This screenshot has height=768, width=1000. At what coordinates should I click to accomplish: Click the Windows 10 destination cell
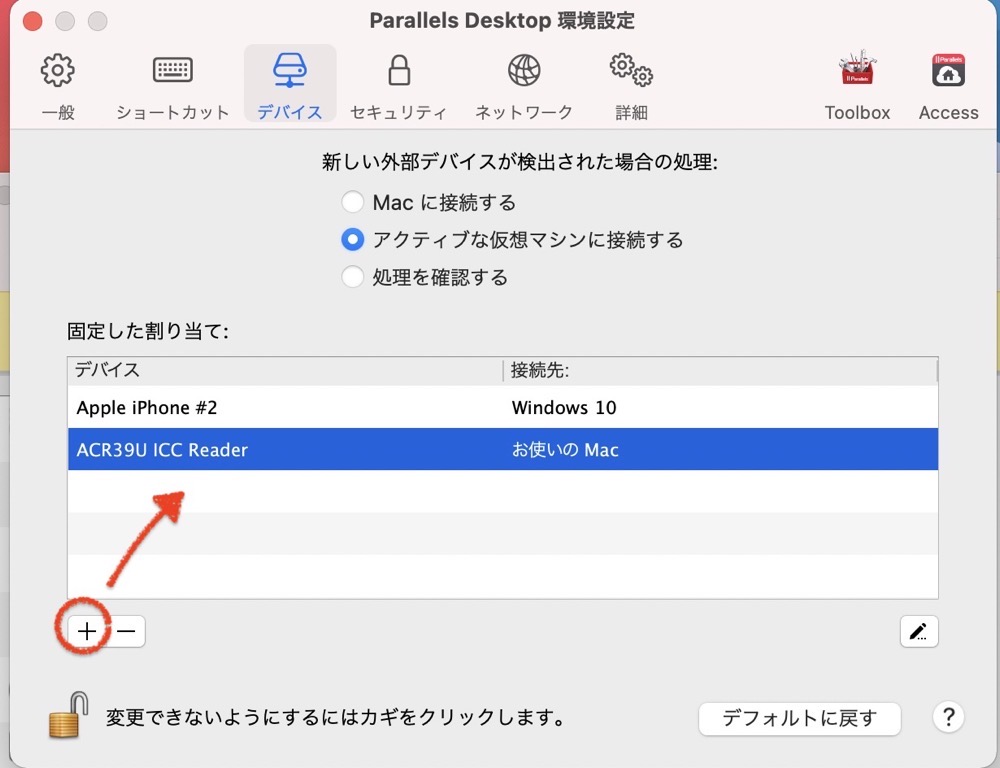(564, 408)
